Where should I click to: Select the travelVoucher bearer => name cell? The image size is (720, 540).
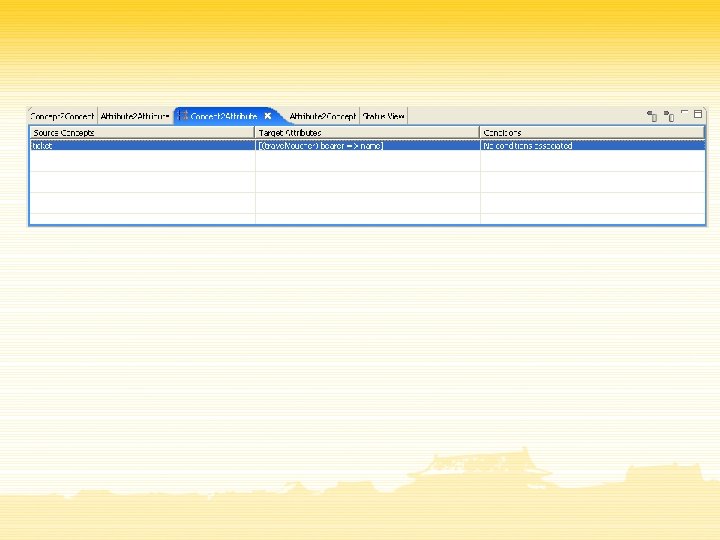tap(367, 146)
